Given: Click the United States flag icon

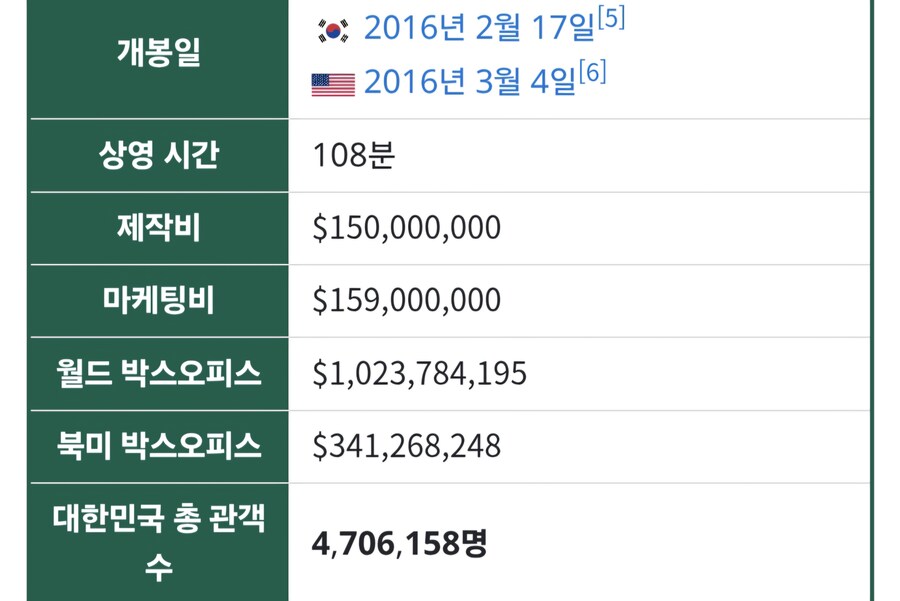Looking at the screenshot, I should click(x=333, y=84).
